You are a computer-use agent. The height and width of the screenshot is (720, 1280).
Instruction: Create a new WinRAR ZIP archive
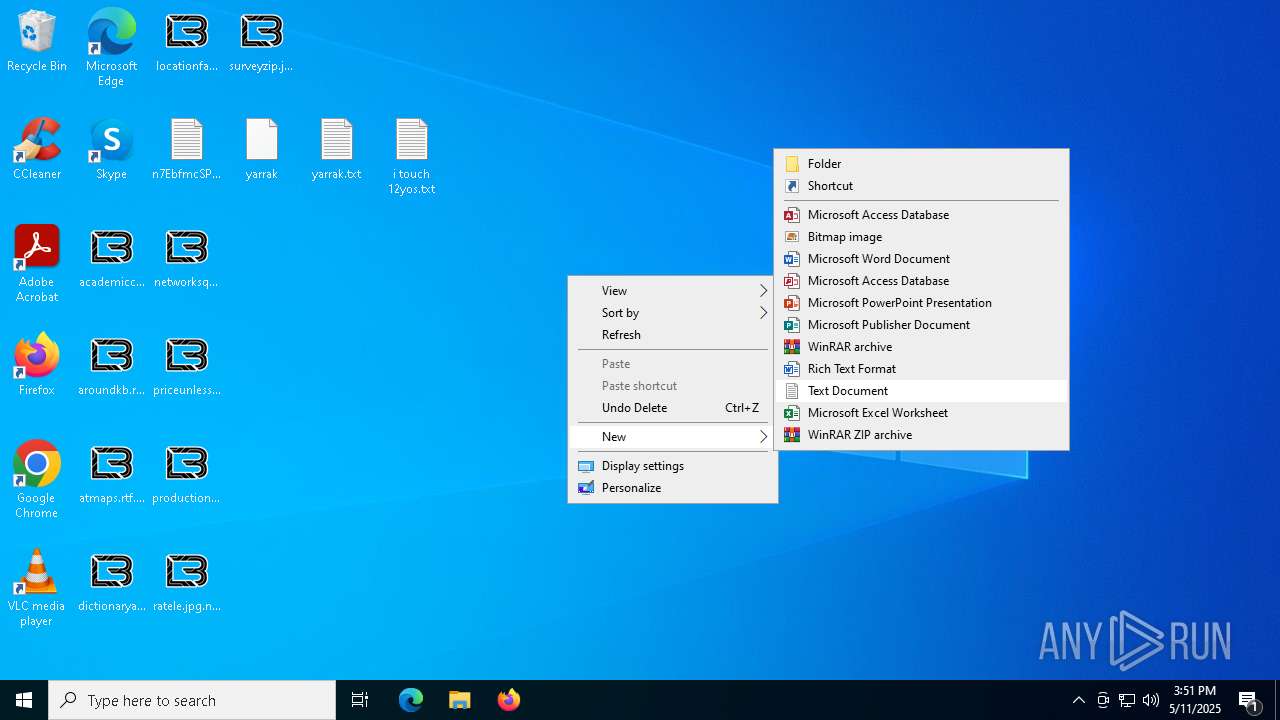(922, 435)
